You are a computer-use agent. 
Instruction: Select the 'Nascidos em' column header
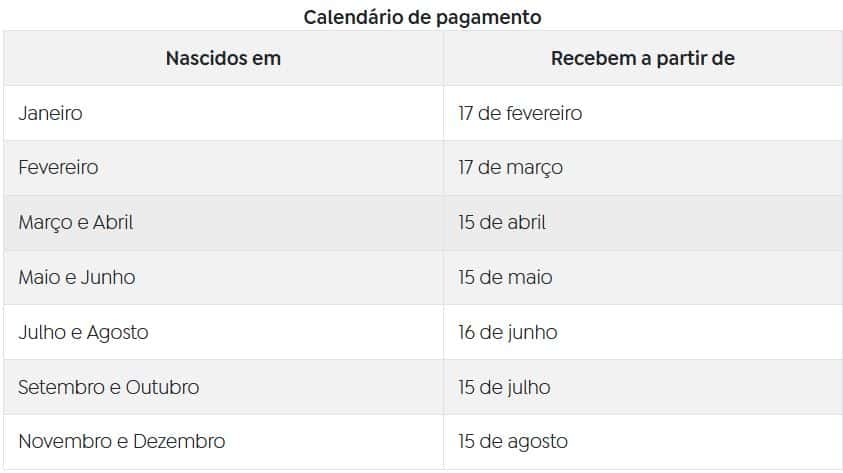tap(223, 58)
